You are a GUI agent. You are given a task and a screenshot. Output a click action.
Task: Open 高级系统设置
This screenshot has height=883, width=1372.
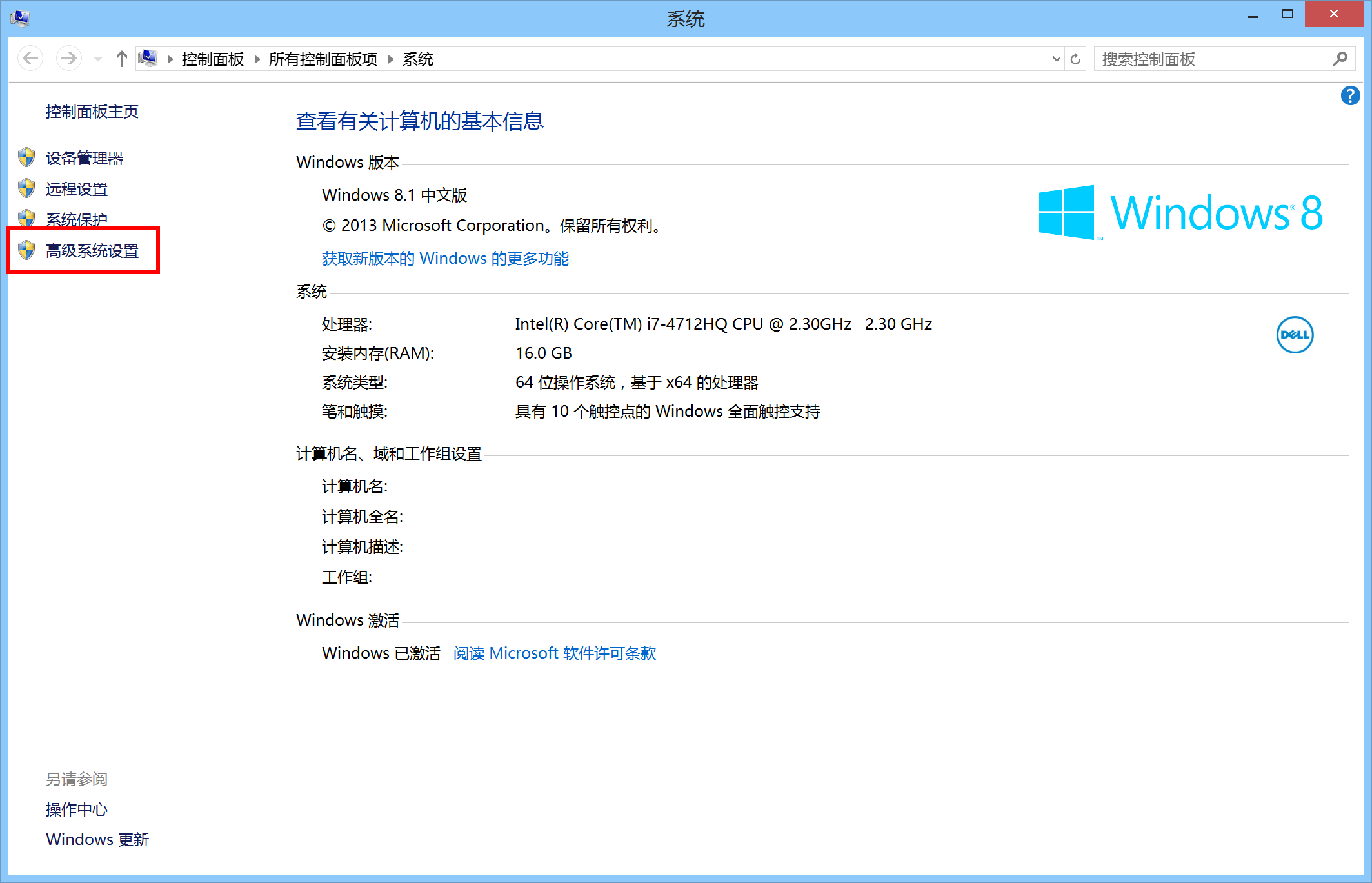(92, 251)
